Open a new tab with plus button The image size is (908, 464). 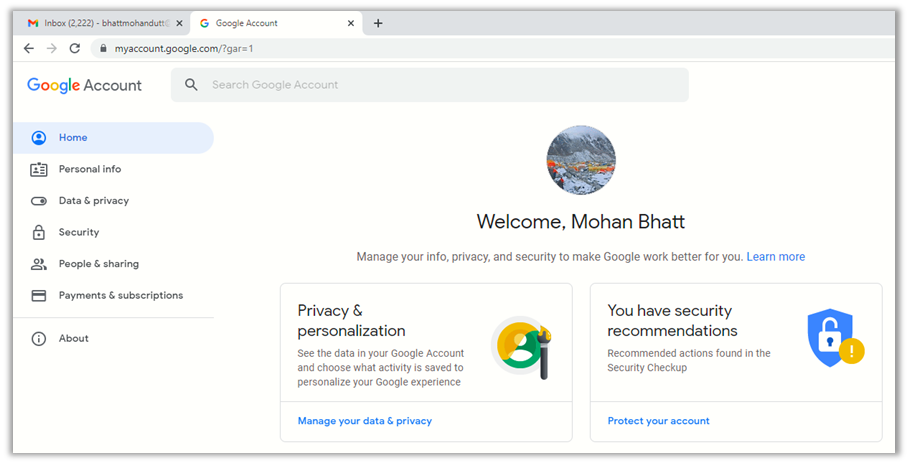click(378, 23)
